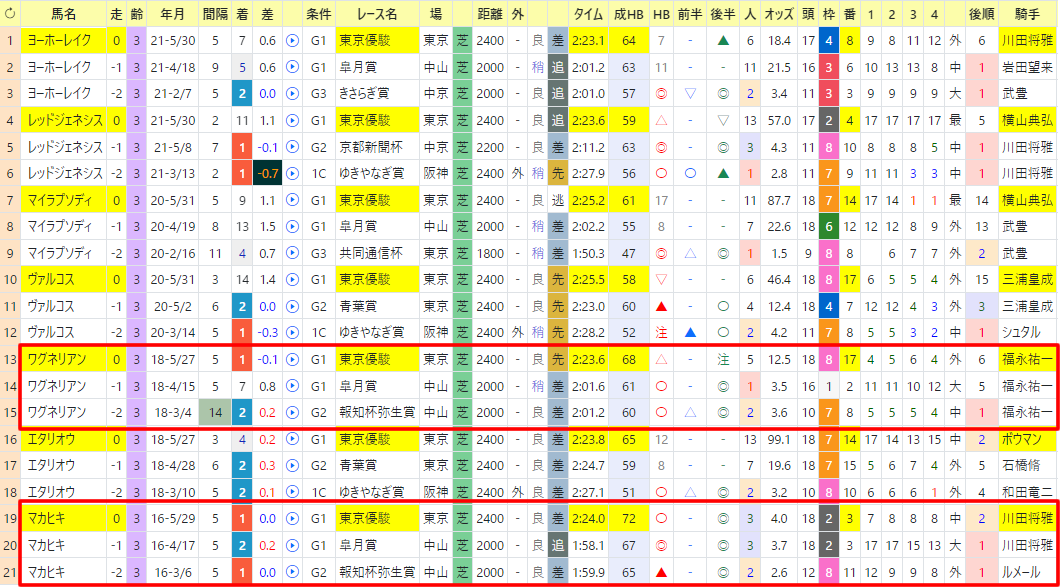Click the refresh icon in the header corner
Screen dimensions: 1060x587
[10, 14]
